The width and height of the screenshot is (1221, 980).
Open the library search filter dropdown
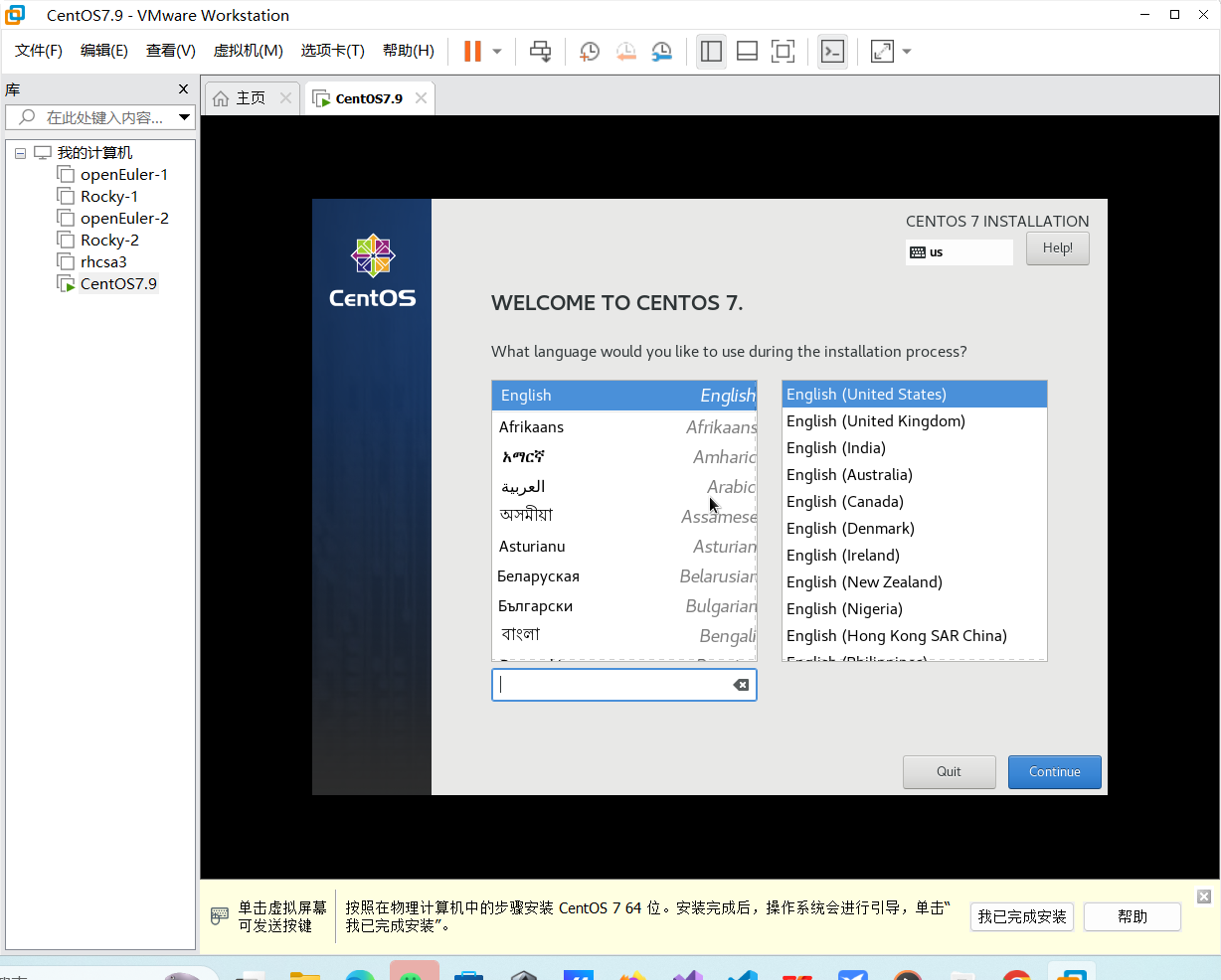click(x=185, y=117)
